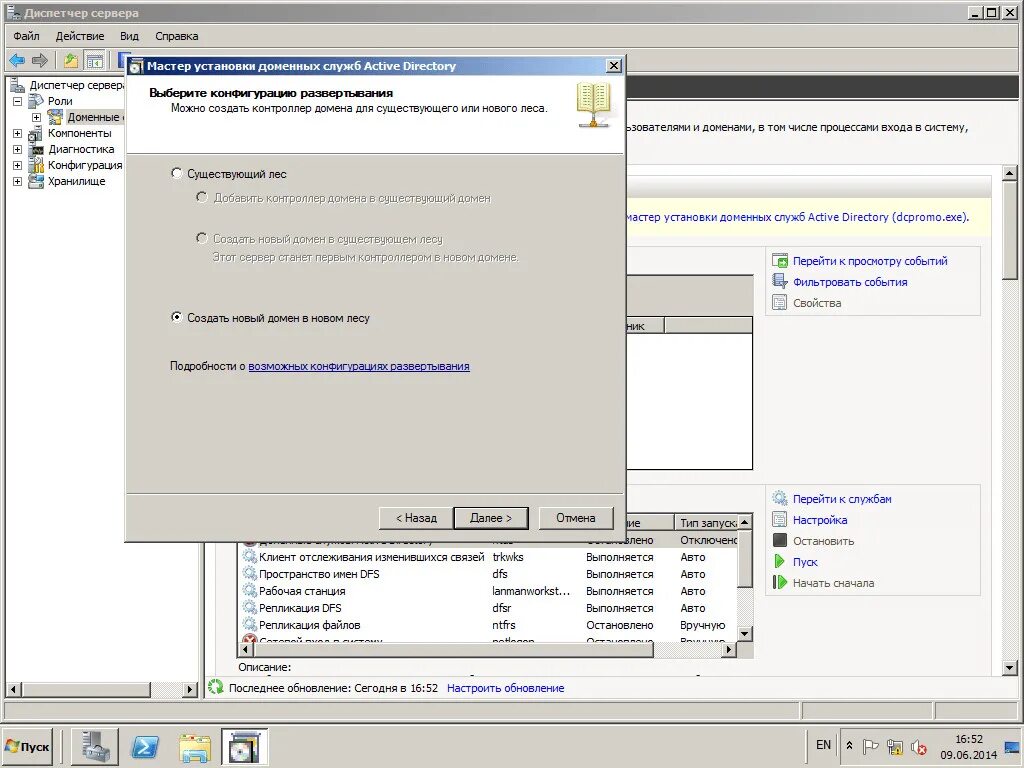The image size is (1024, 768).
Task: Click the < Назад button
Action: tap(416, 518)
